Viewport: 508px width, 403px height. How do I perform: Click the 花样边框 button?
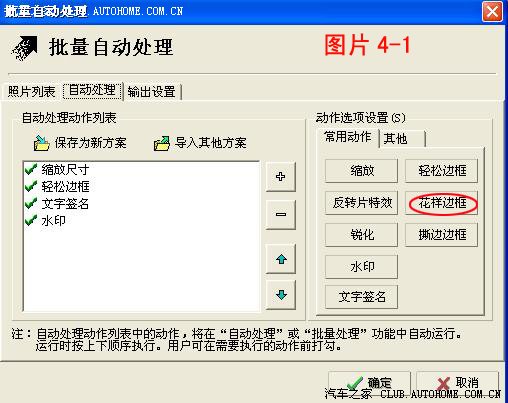tap(442, 203)
